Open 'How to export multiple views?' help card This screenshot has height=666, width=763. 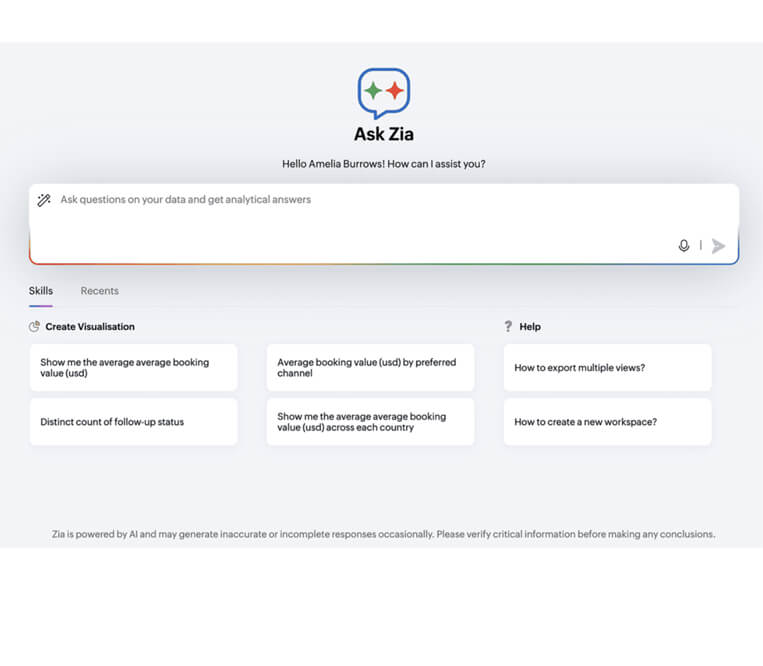click(x=607, y=368)
